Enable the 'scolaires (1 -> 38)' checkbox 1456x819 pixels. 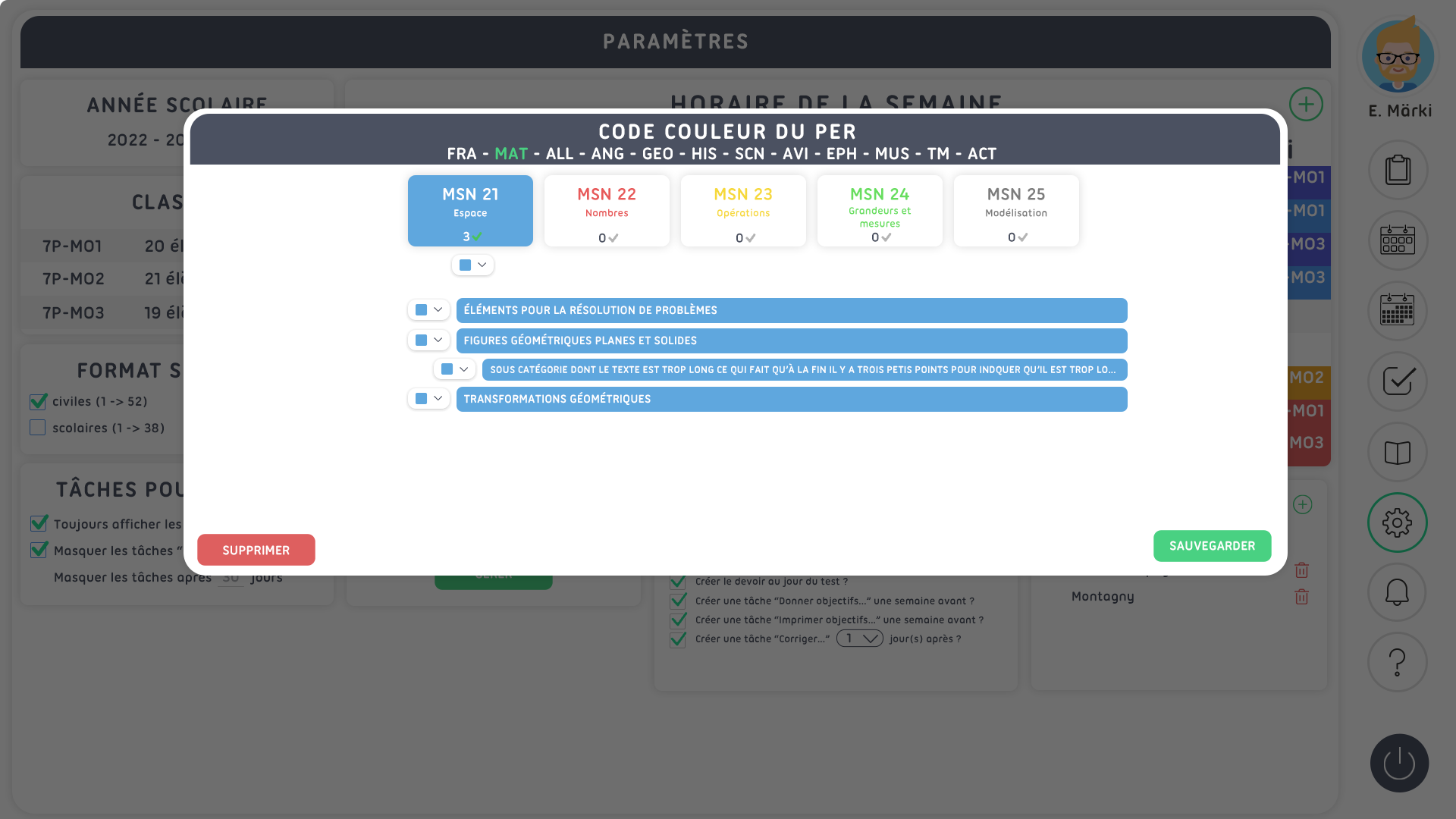coord(38,428)
